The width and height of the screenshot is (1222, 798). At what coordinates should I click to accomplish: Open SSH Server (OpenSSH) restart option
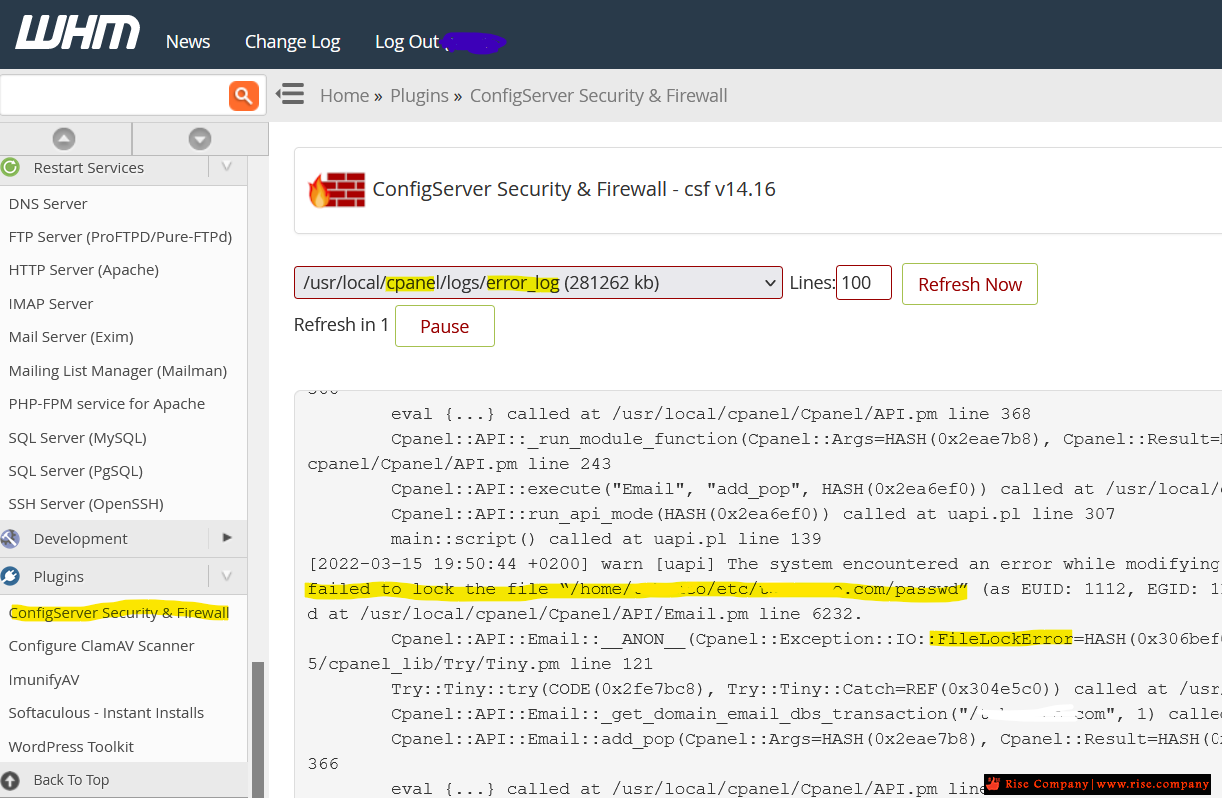click(86, 504)
